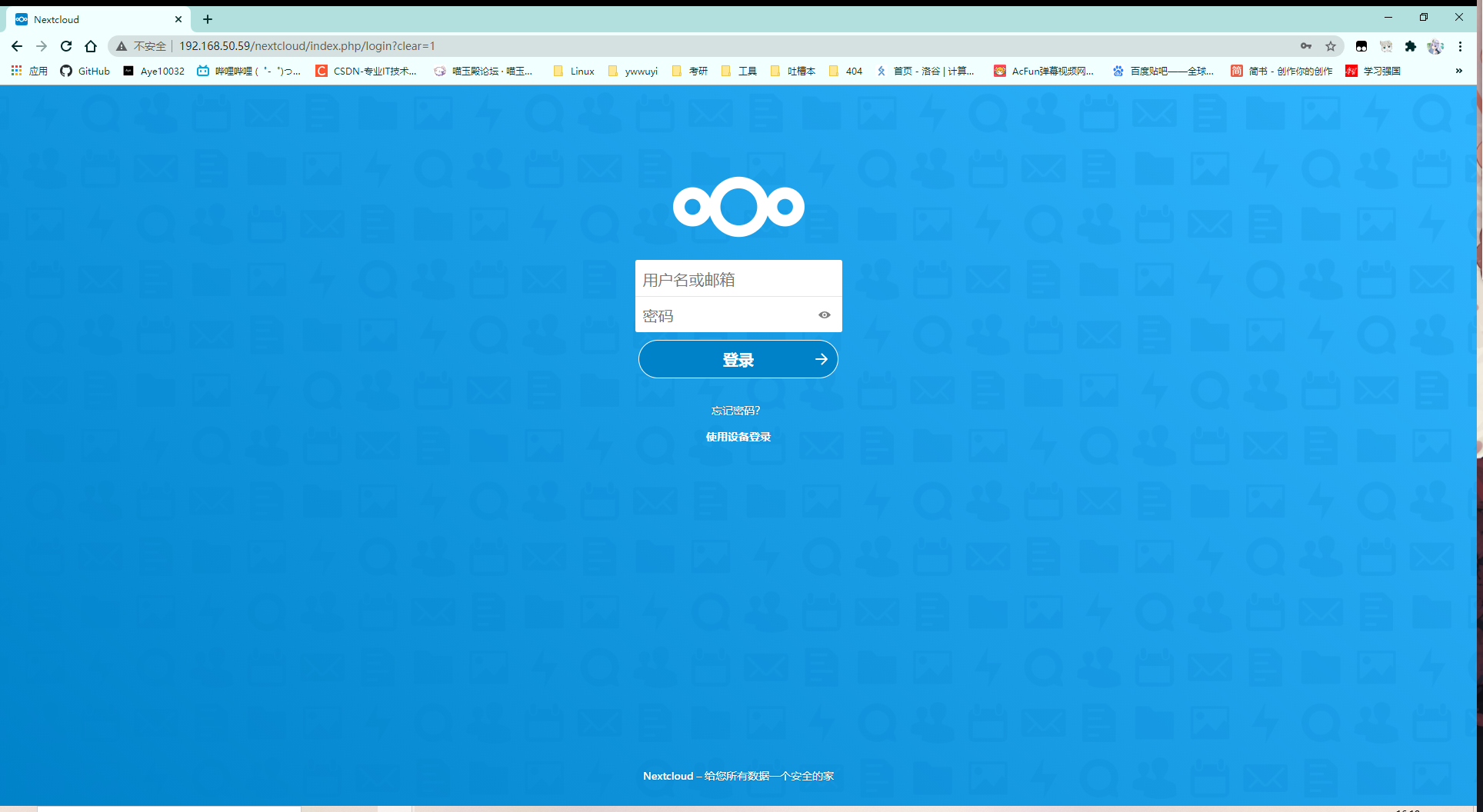This screenshot has width=1483, height=812.
Task: Open the Nextcloud footer link
Action: 668,776
